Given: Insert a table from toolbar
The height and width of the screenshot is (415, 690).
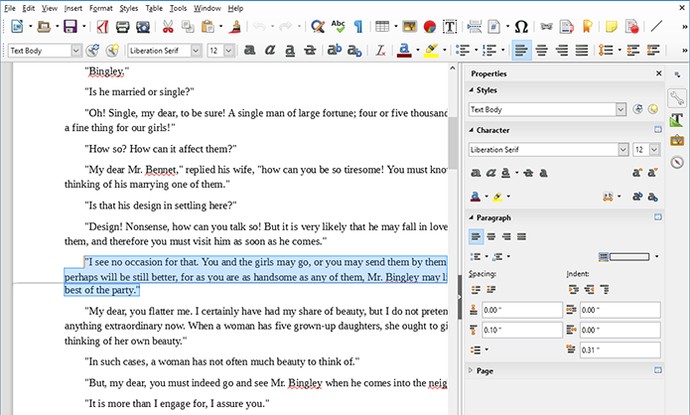Looking at the screenshot, I should (x=382, y=27).
